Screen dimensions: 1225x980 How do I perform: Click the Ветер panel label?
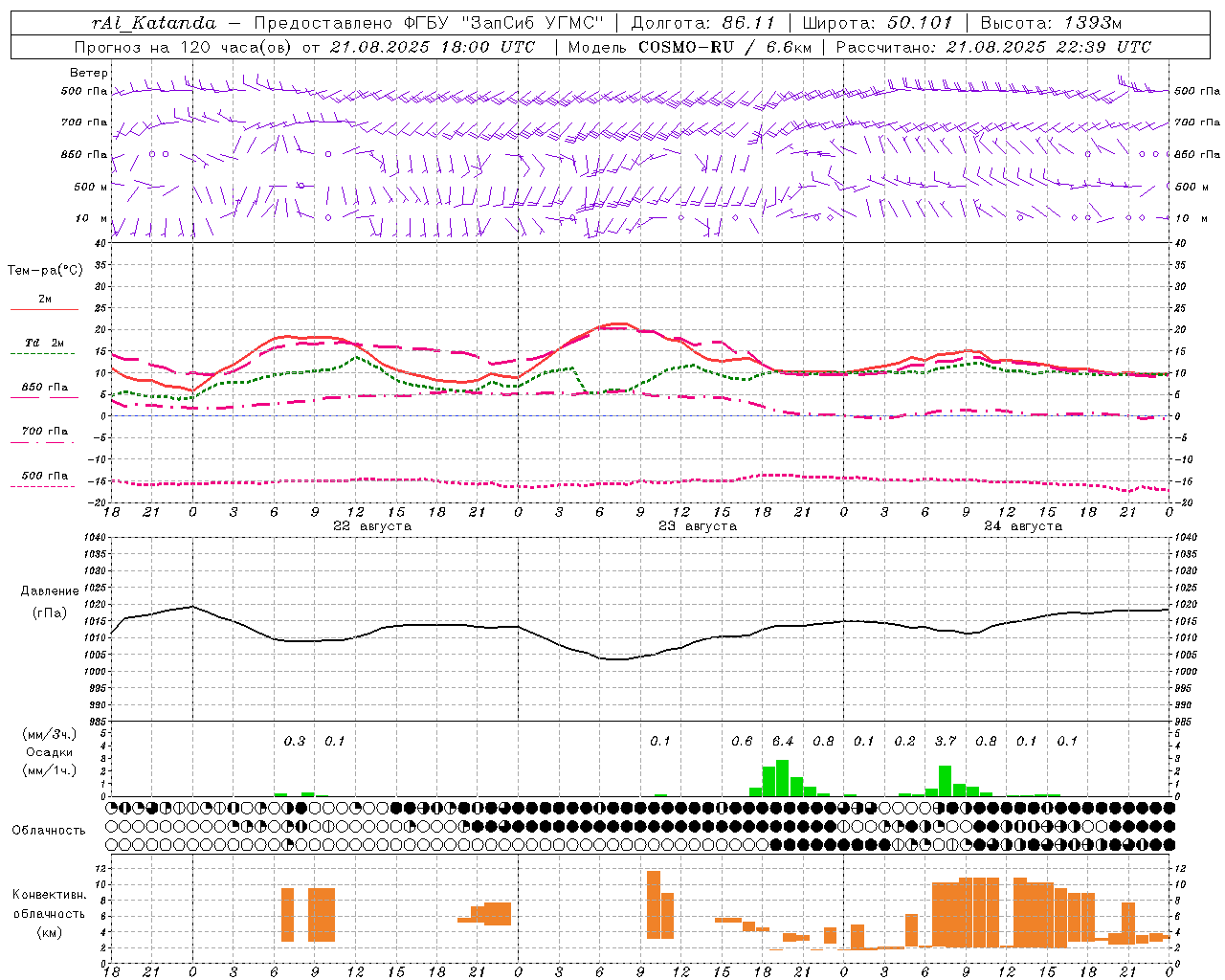click(x=88, y=73)
